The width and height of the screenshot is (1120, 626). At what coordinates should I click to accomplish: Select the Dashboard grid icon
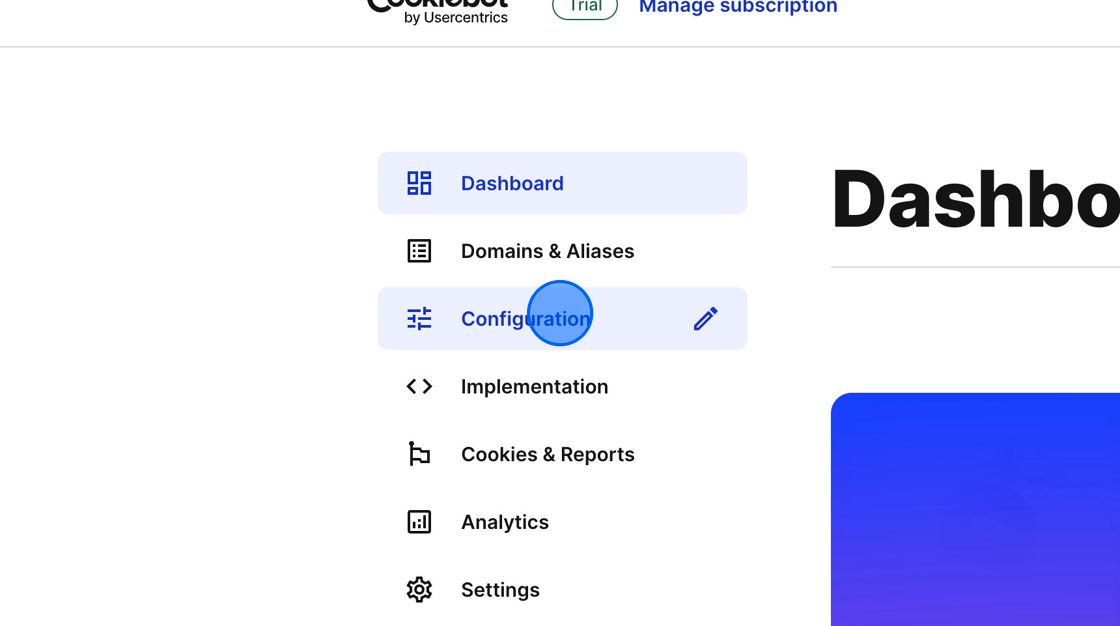pyautogui.click(x=419, y=183)
